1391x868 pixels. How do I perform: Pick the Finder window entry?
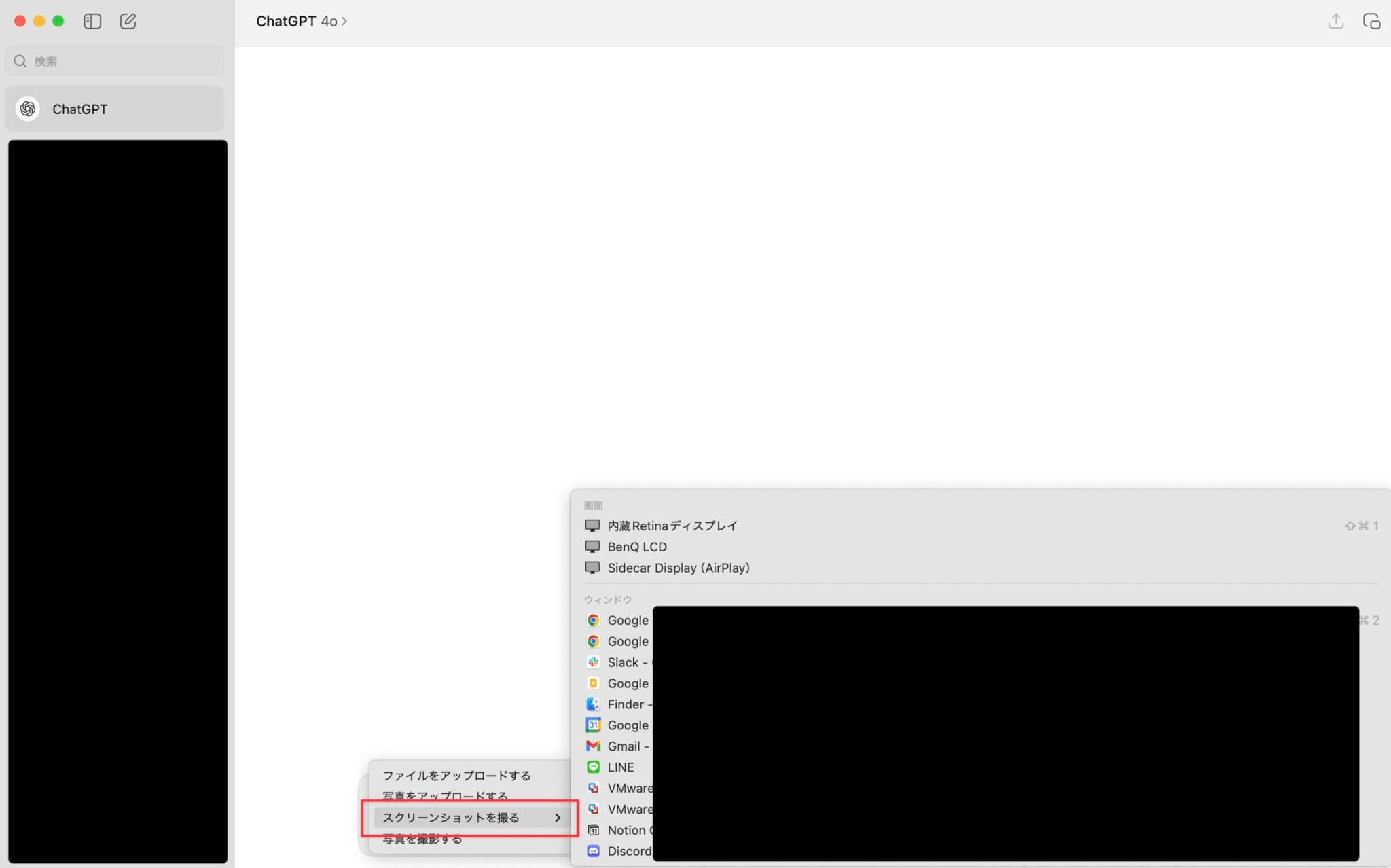click(617, 704)
